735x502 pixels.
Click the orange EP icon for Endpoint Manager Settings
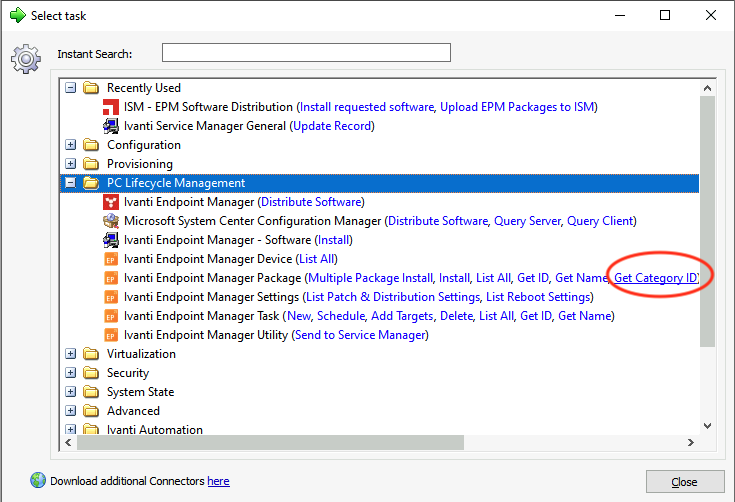(x=111, y=297)
